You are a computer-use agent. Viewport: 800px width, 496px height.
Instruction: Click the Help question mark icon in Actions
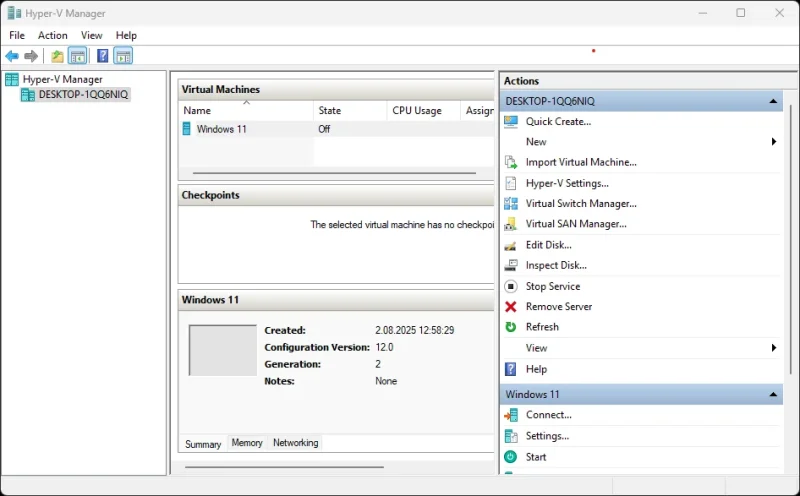[511, 369]
